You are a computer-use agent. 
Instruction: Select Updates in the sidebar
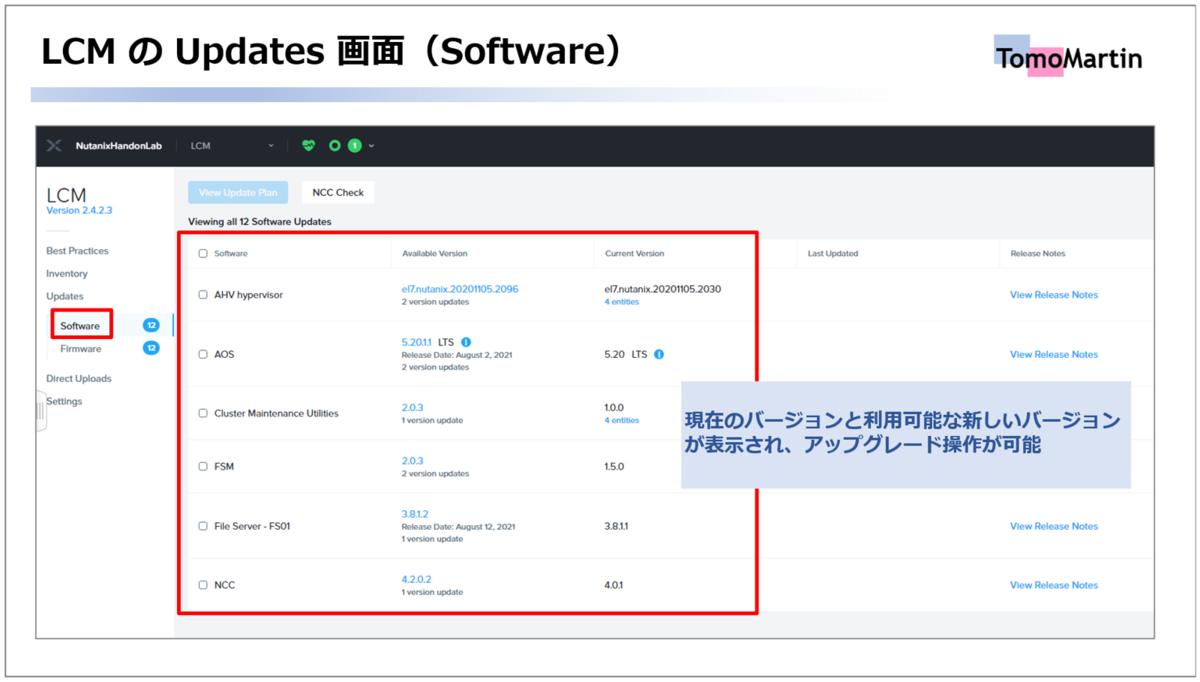click(x=65, y=296)
